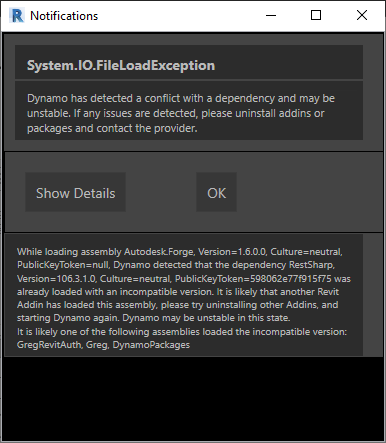Click the Show Details button

pos(75,192)
